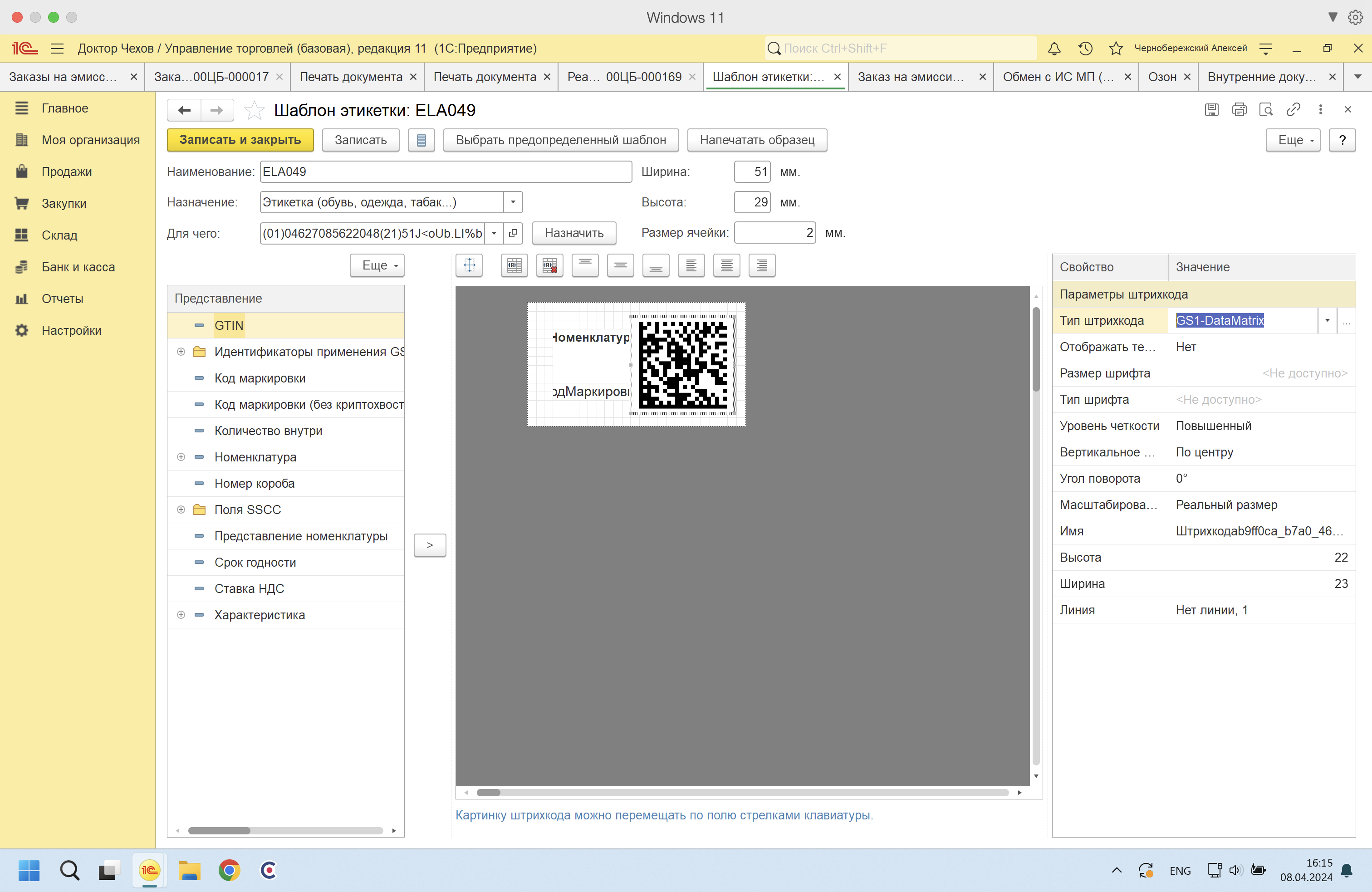Image resolution: width=1372 pixels, height=892 pixels.
Task: Get link to this template
Action: 1293,109
